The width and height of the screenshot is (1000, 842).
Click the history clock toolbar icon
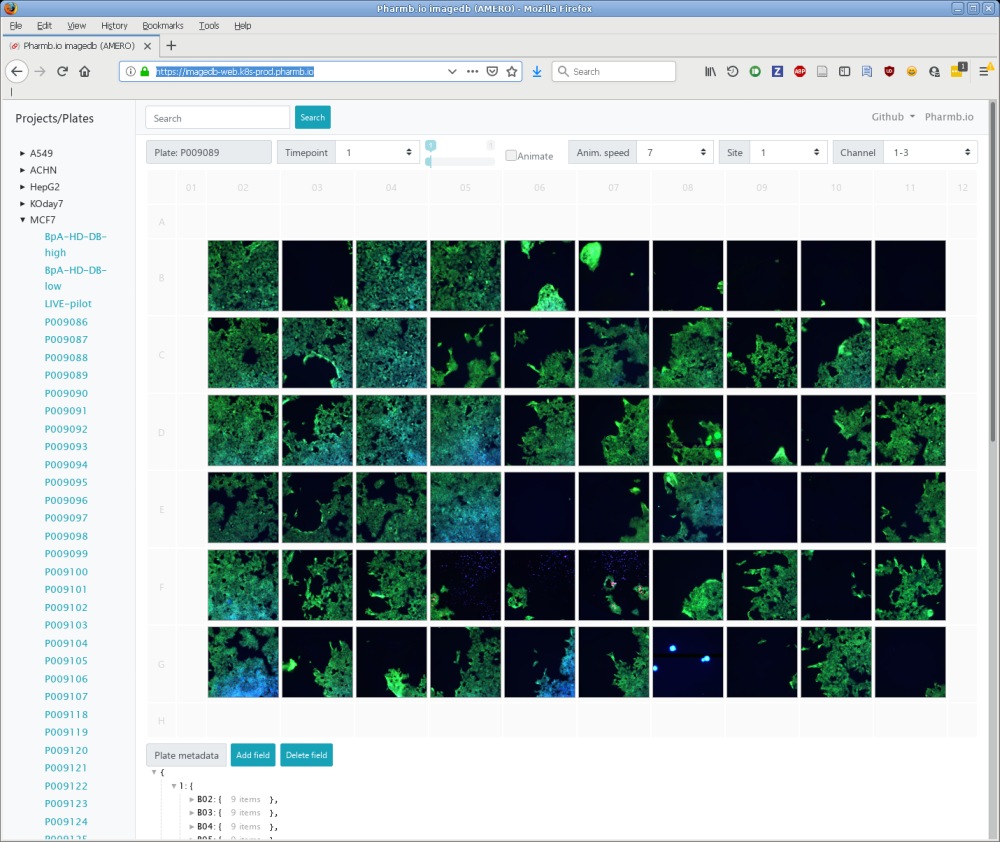point(732,71)
